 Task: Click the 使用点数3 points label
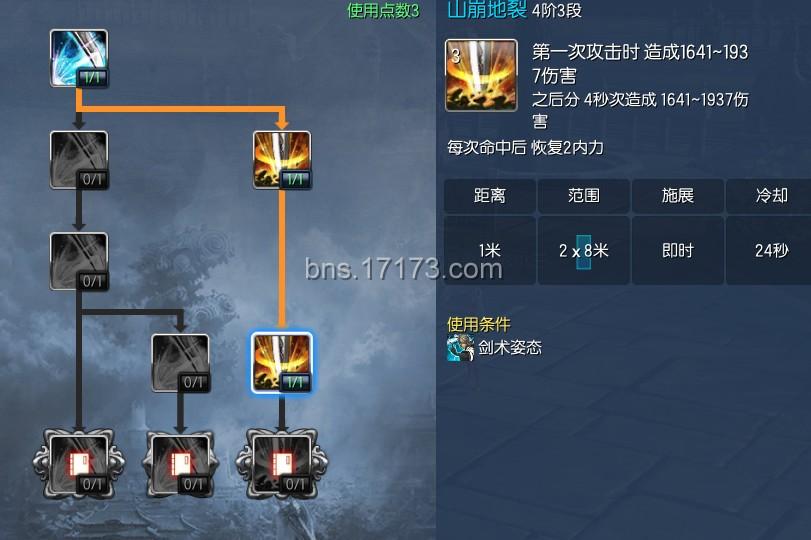coord(383,10)
